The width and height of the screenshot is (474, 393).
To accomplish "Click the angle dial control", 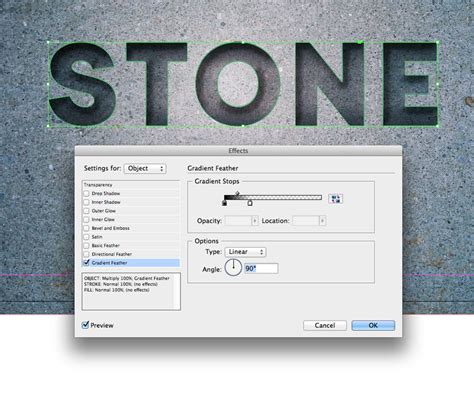I will pyautogui.click(x=233, y=268).
